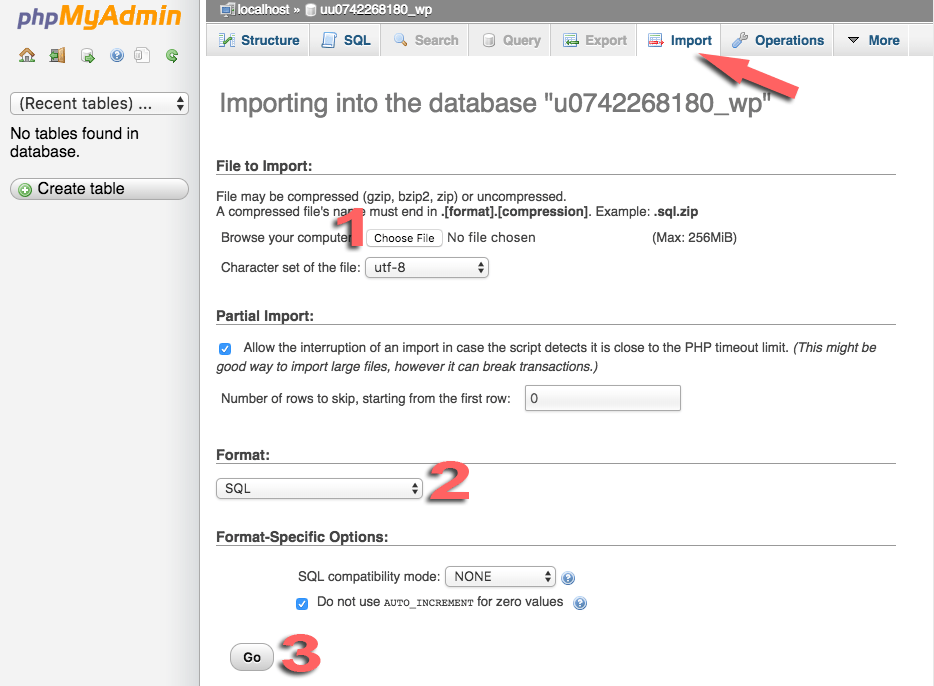Click help icon beside SQL compatibility mode
934x686 pixels.
pos(568,578)
